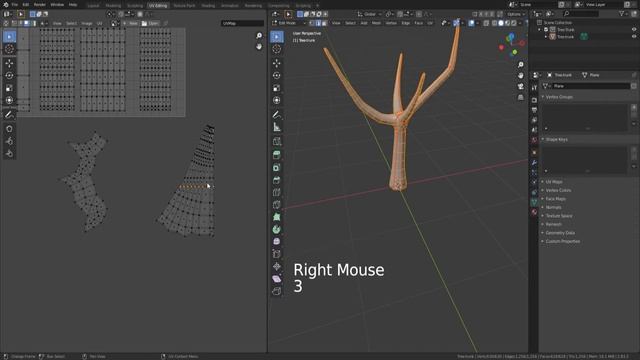Expand the UV Maps panel
This screenshot has height=360, width=640.
click(553, 182)
